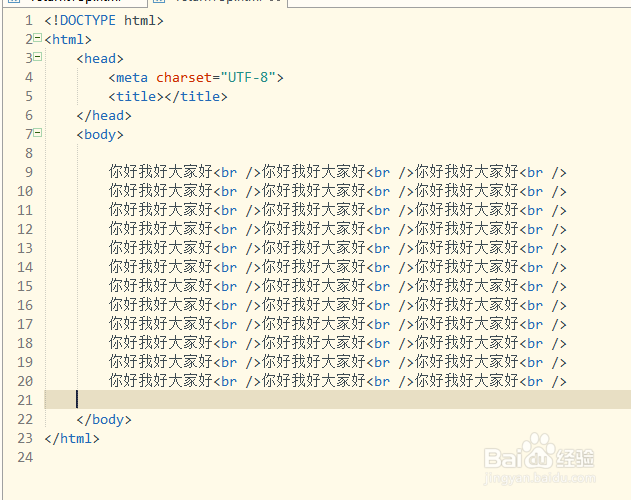Click the closing </body> tag on line 22
The height and width of the screenshot is (500, 631).
tap(104, 419)
